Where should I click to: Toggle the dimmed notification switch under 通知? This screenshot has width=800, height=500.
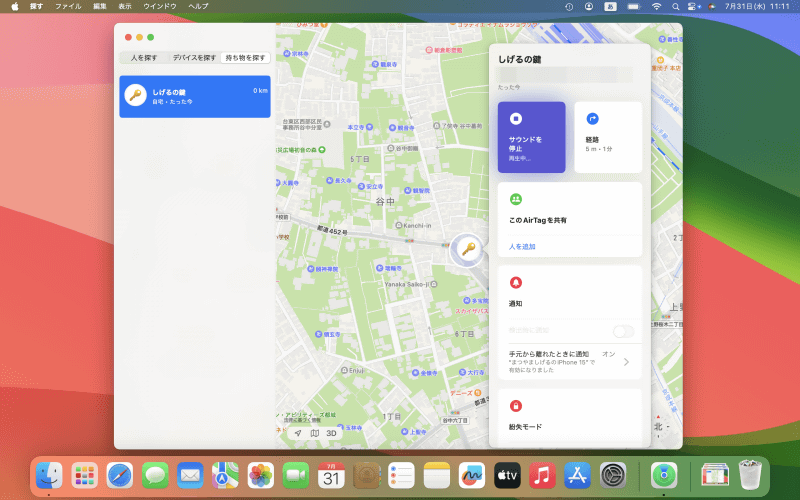(x=623, y=331)
